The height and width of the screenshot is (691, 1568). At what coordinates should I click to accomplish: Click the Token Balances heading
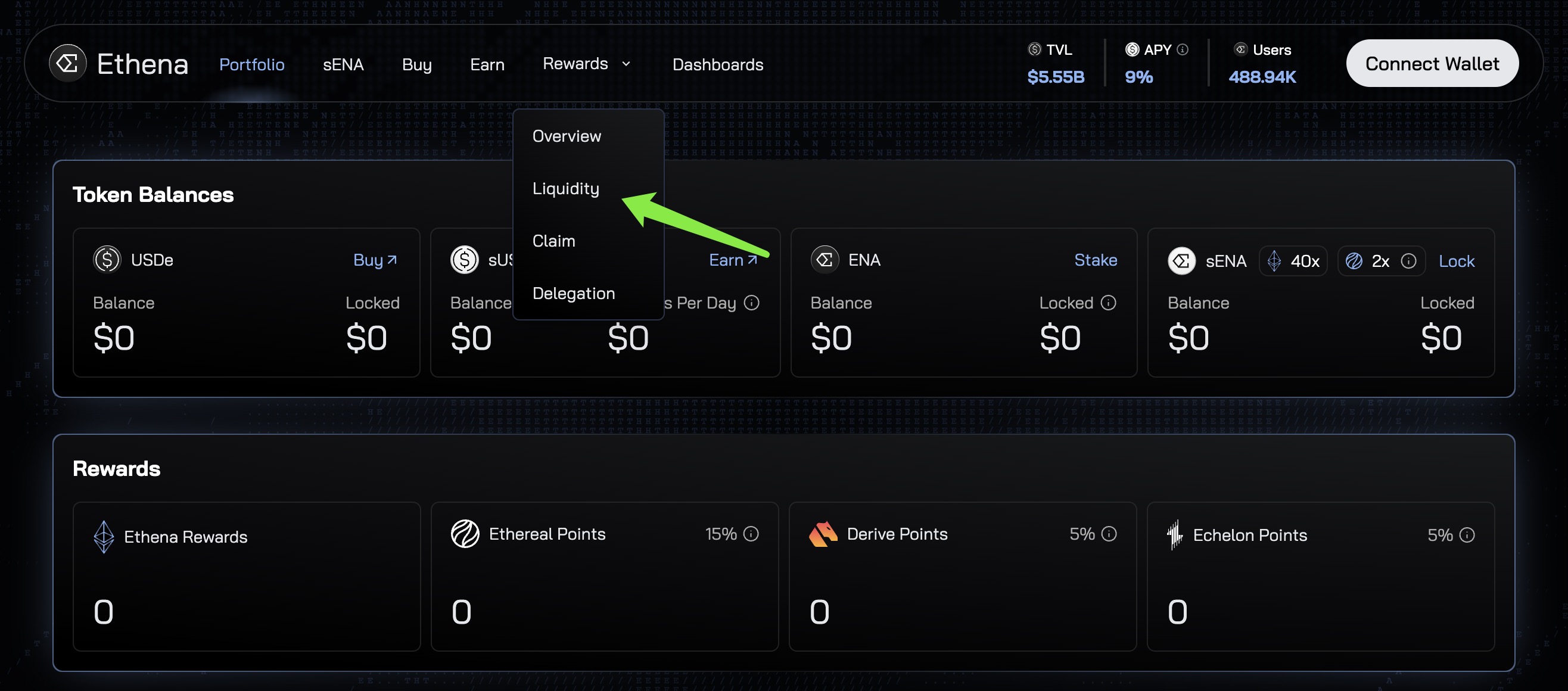(153, 195)
